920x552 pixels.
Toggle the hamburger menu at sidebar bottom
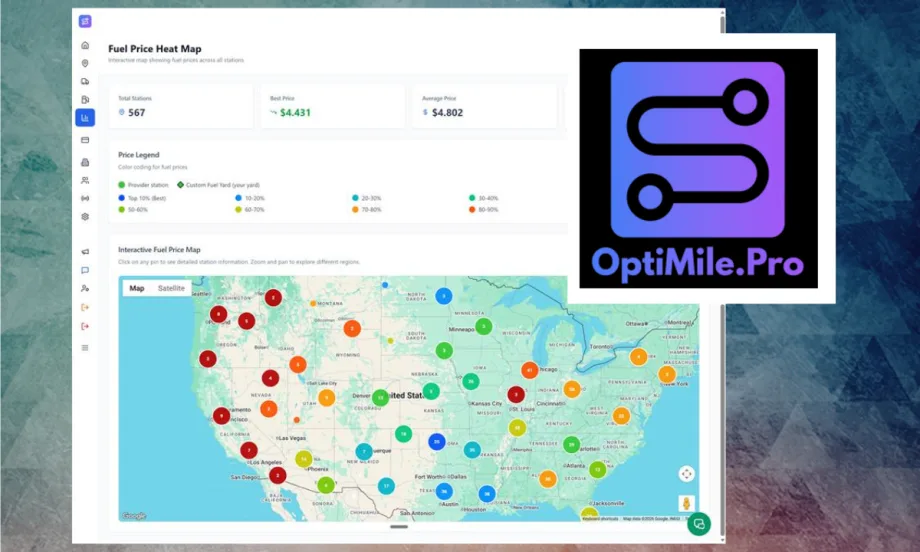click(x=85, y=348)
